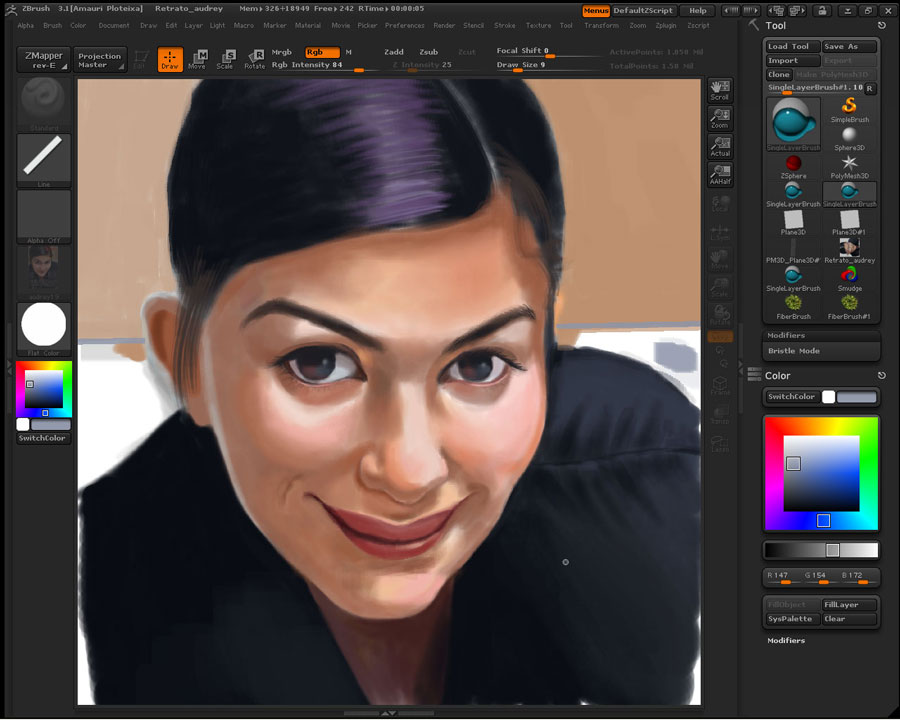Screen dimensions: 900x720
Task: Pick the SimpleBrush tool
Action: click(x=849, y=110)
